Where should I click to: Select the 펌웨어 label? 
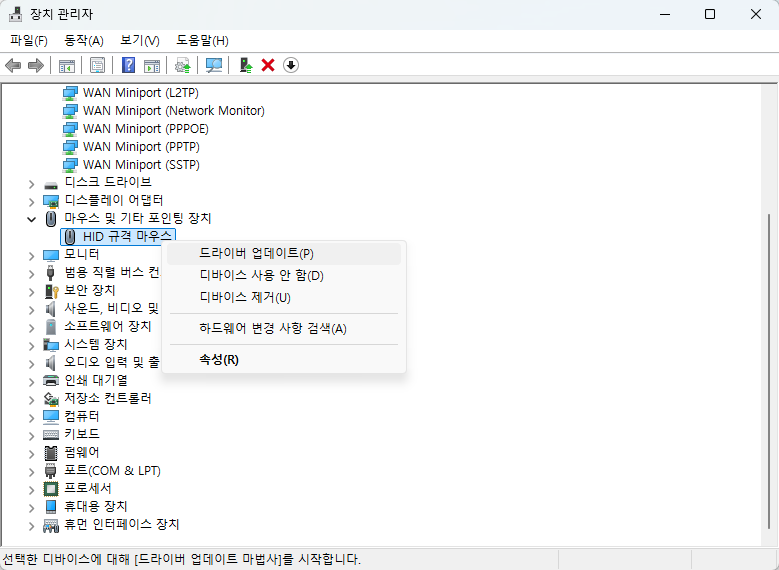[x=82, y=453]
